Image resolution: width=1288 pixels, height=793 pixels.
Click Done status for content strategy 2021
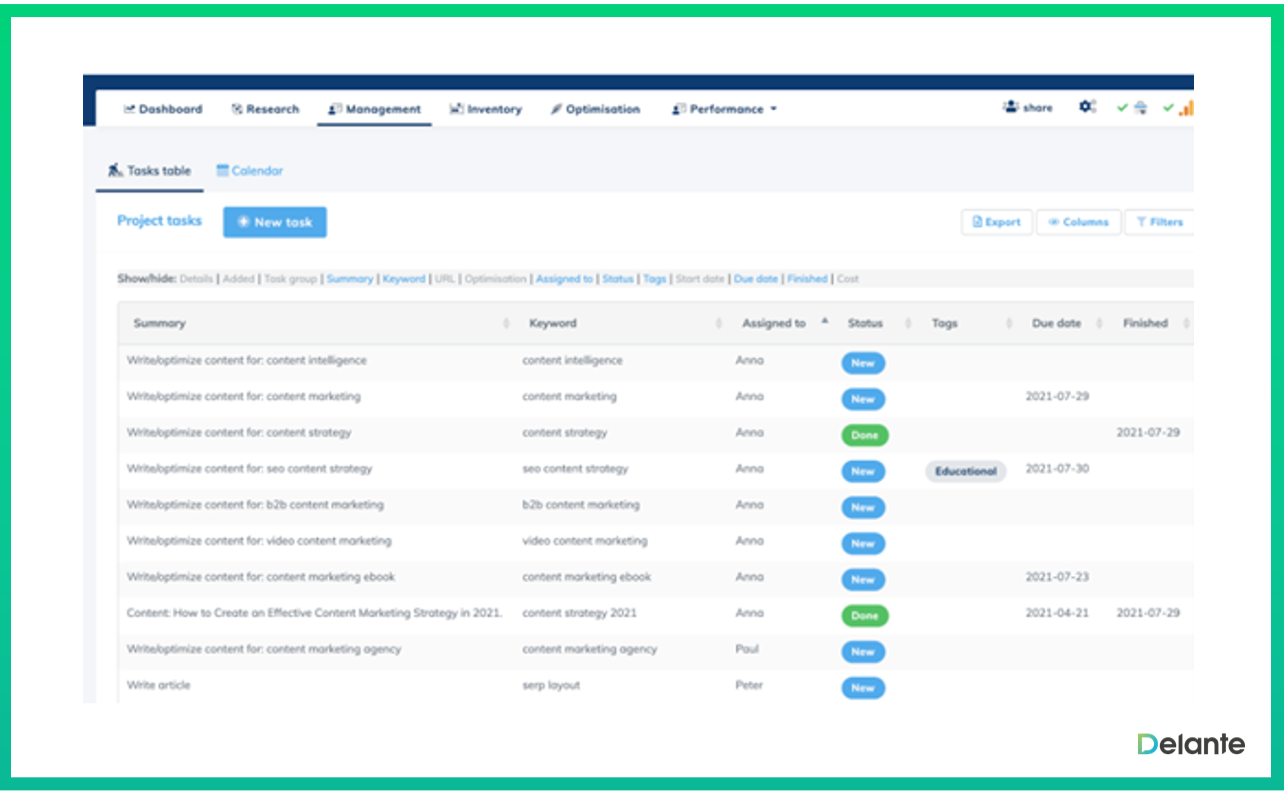pyautogui.click(x=865, y=615)
